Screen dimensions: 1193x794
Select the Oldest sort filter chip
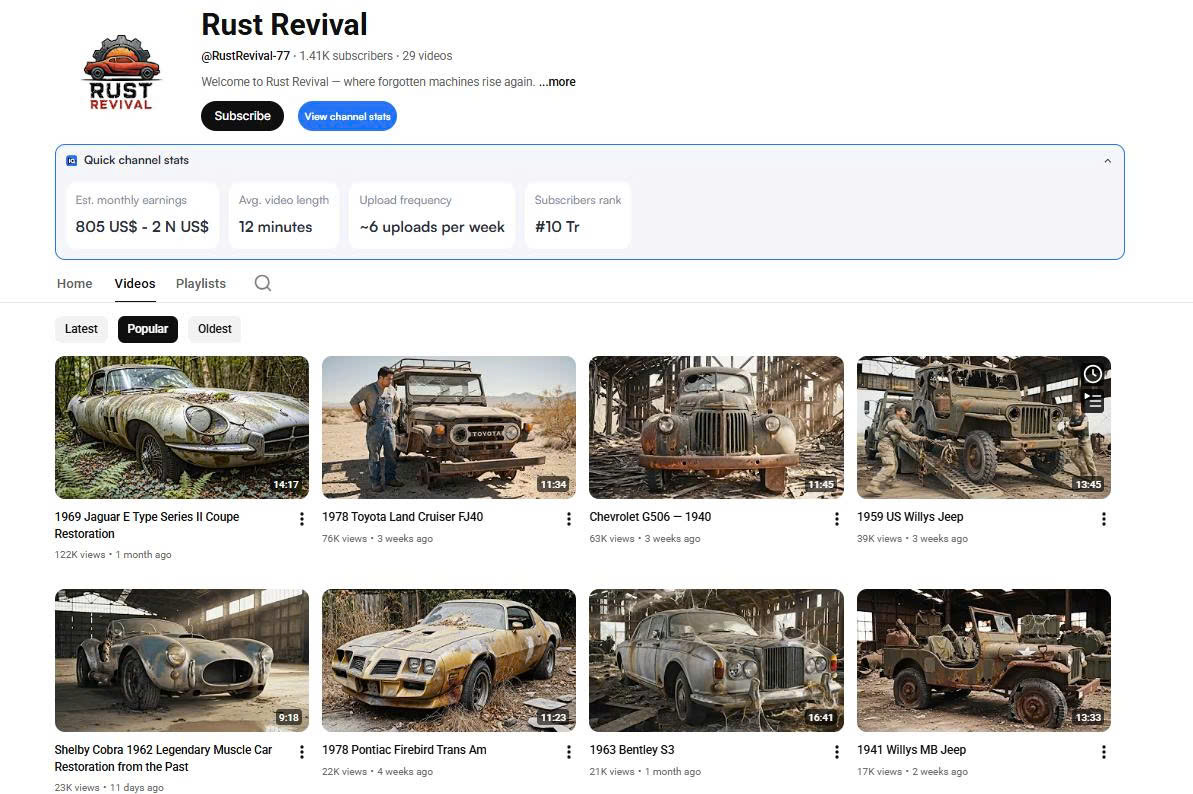(x=214, y=329)
